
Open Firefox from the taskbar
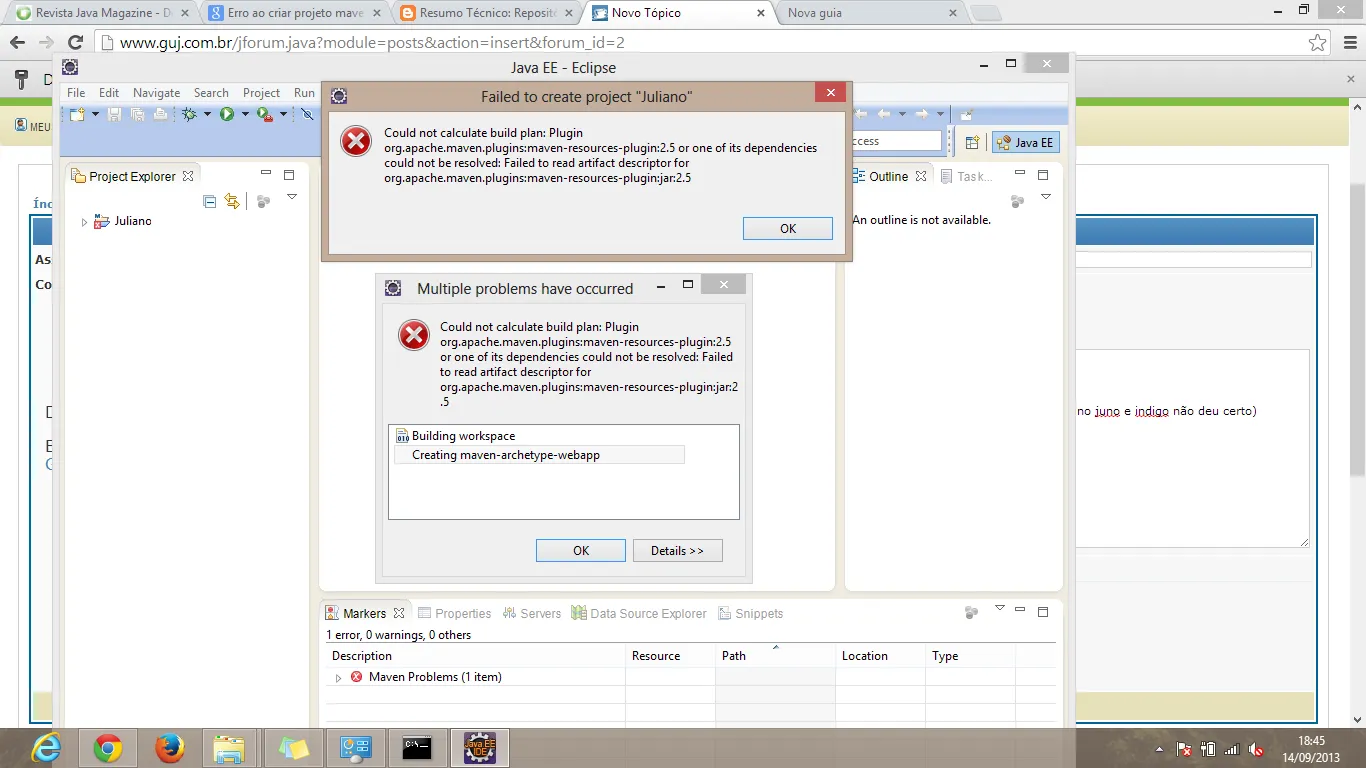point(170,748)
